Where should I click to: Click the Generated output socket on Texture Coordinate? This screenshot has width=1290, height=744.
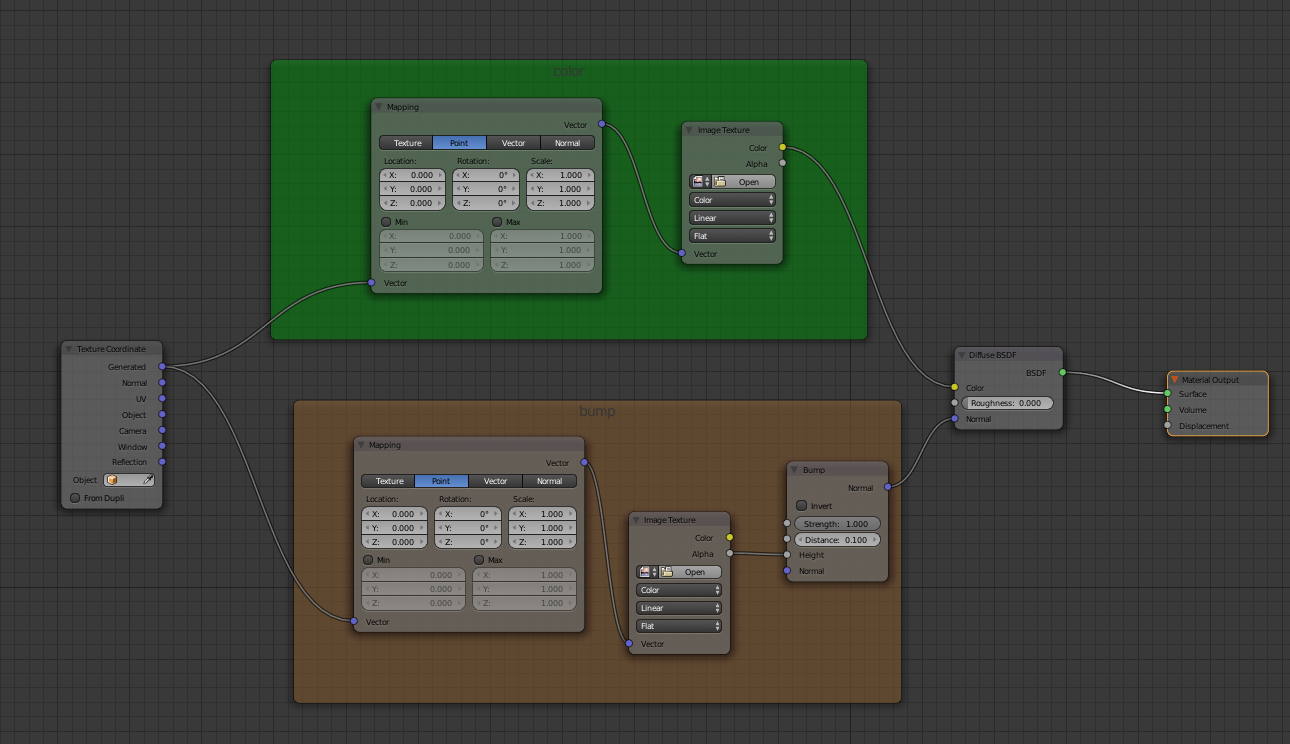tap(162, 367)
